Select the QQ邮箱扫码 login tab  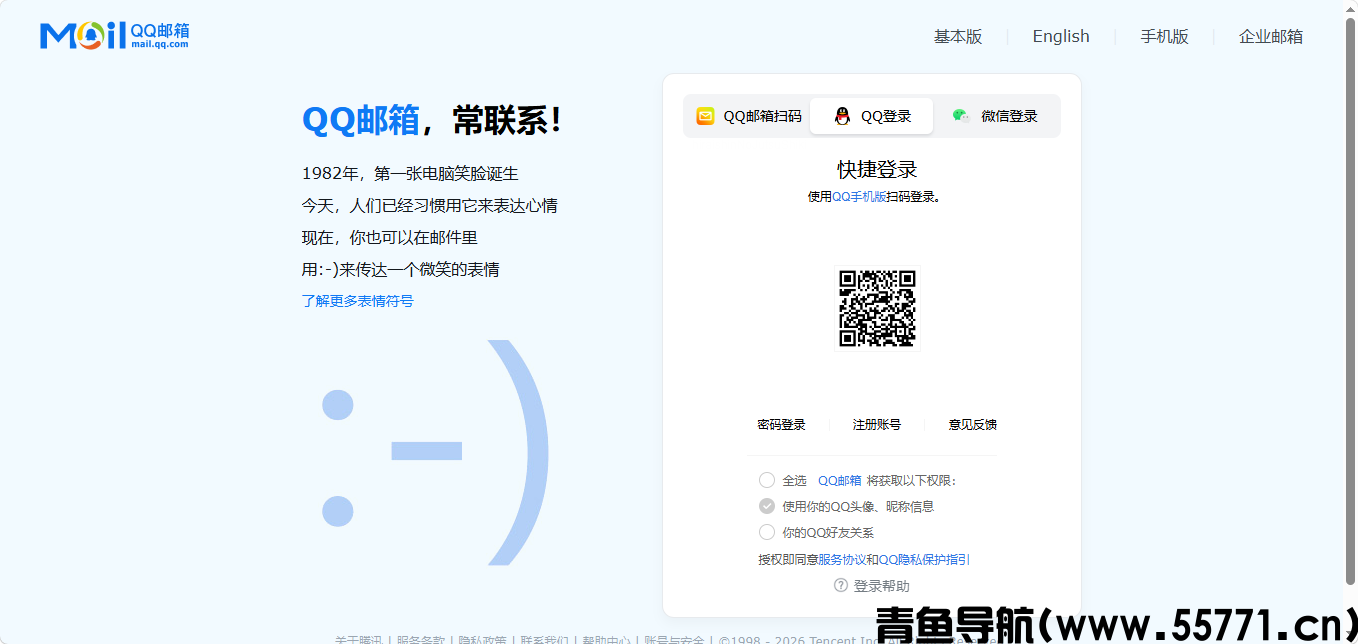(749, 116)
